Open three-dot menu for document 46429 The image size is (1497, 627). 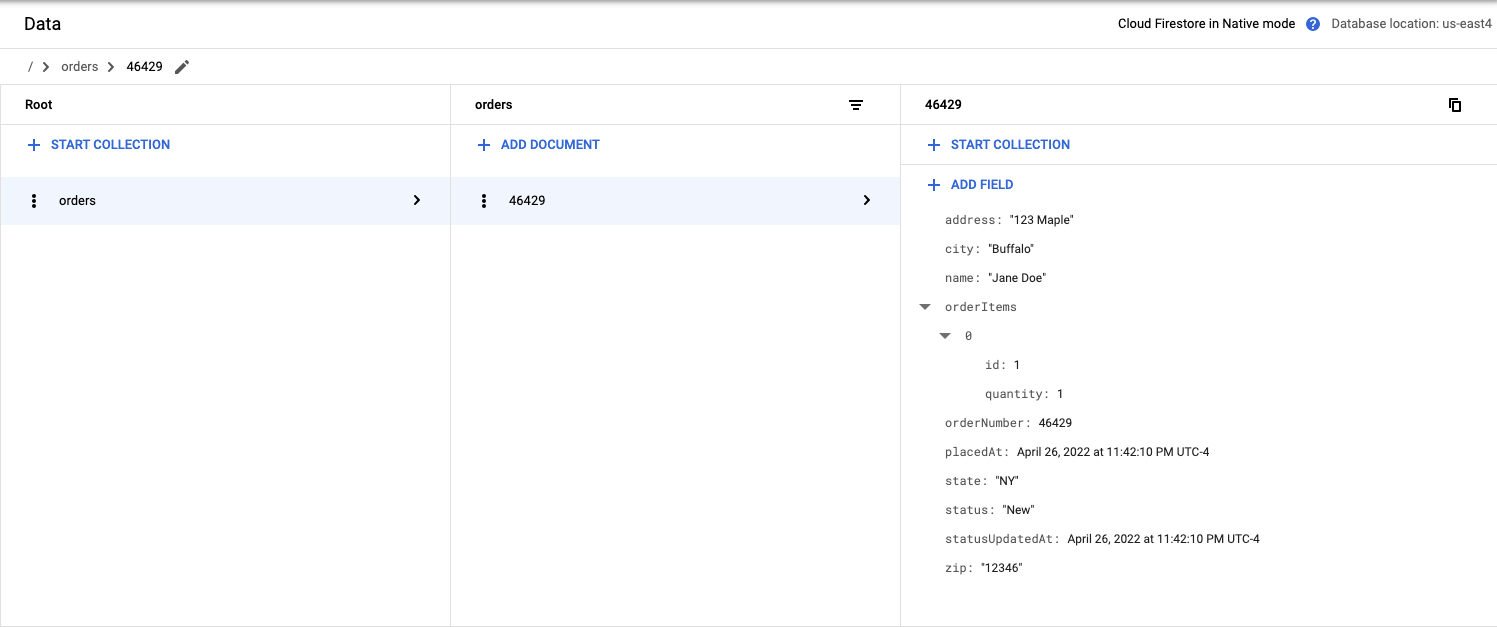pos(484,201)
